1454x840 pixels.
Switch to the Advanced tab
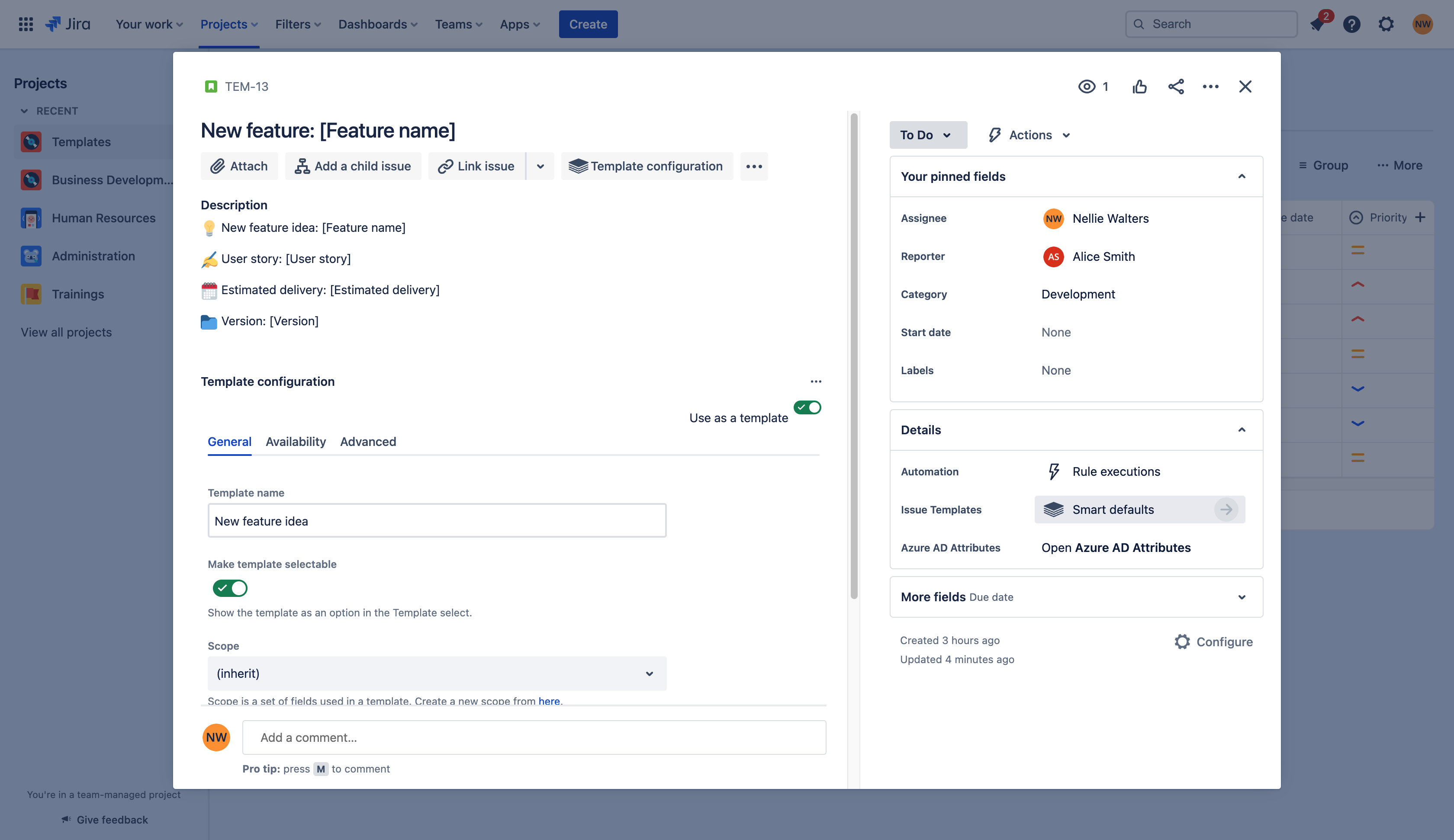pos(368,441)
